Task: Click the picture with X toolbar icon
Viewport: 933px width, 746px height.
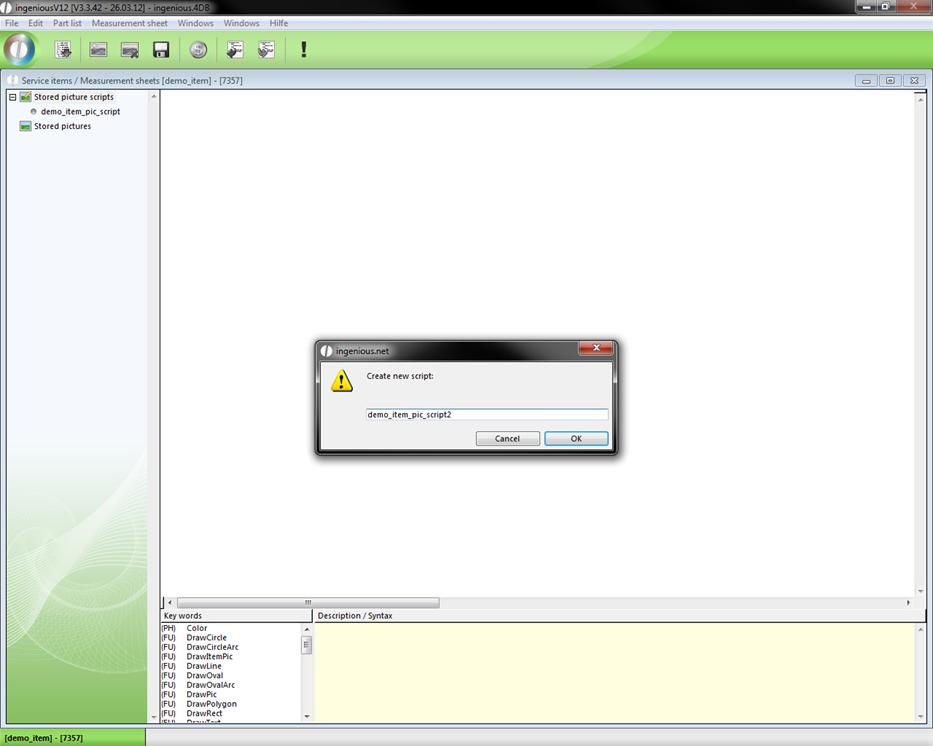Action: (130, 49)
